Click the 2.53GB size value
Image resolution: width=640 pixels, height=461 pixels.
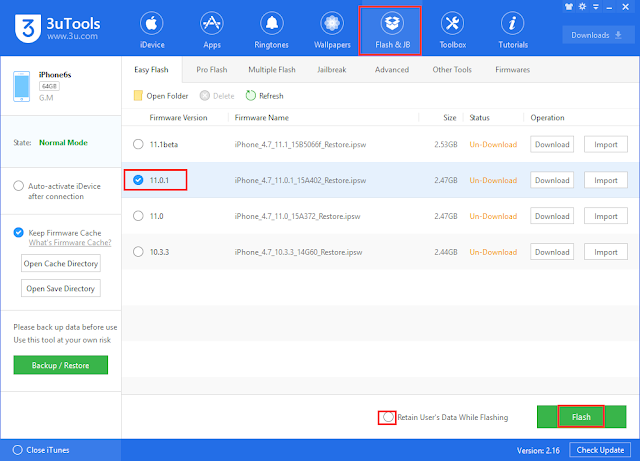click(446, 145)
